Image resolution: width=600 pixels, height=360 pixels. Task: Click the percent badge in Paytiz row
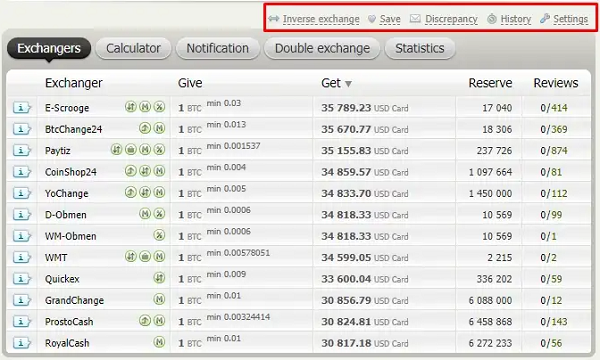(159, 150)
